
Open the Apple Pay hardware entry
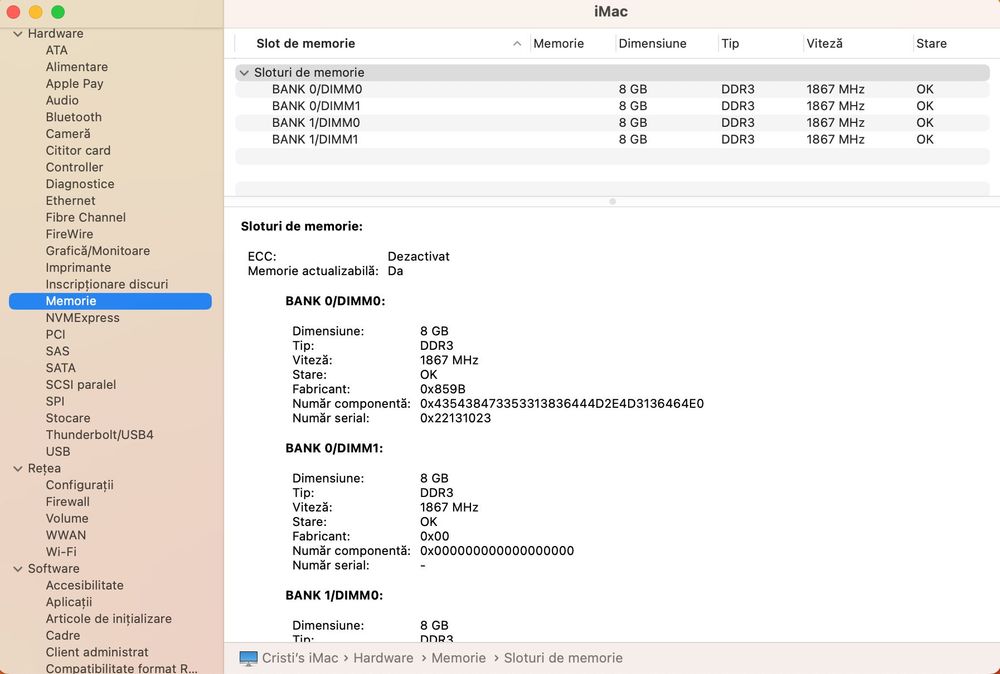[74, 84]
